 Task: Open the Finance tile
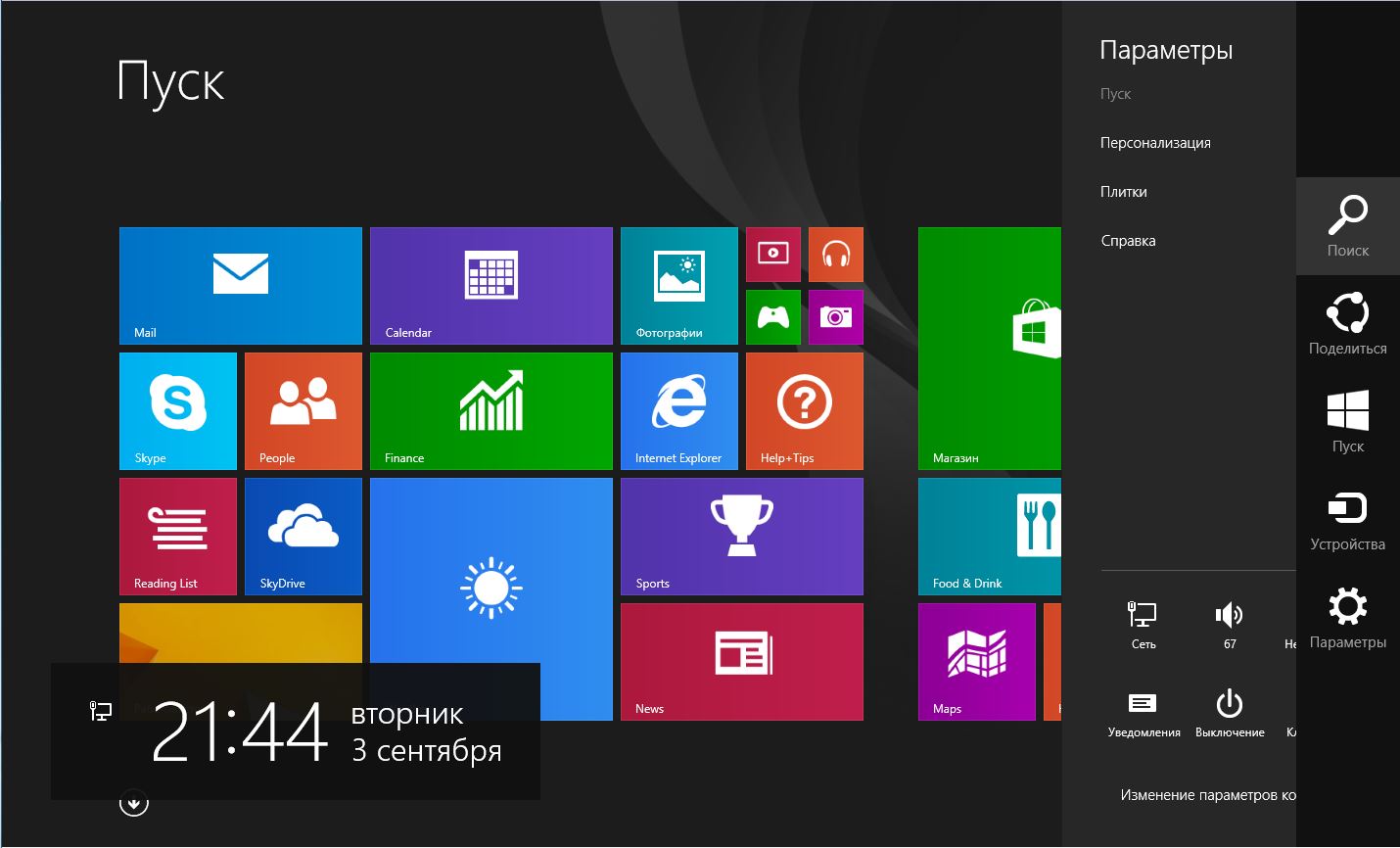(x=491, y=411)
